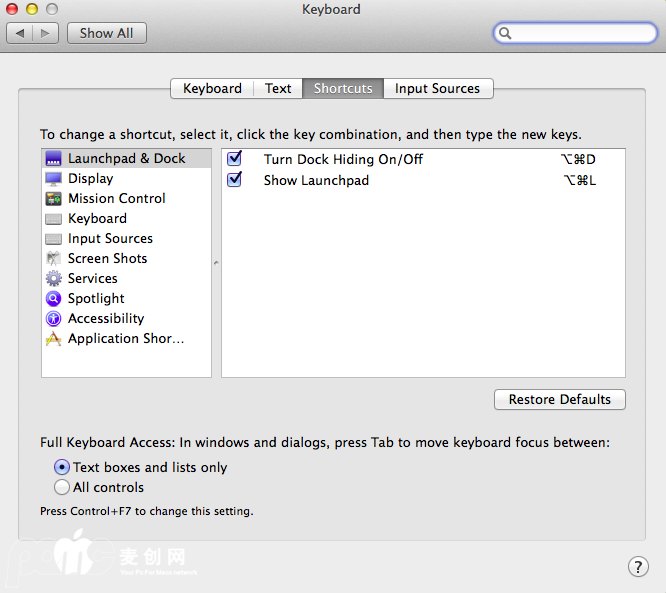Viewport: 666px width, 593px height.
Task: Select the All controls radio button
Action: pyautogui.click(x=62, y=488)
